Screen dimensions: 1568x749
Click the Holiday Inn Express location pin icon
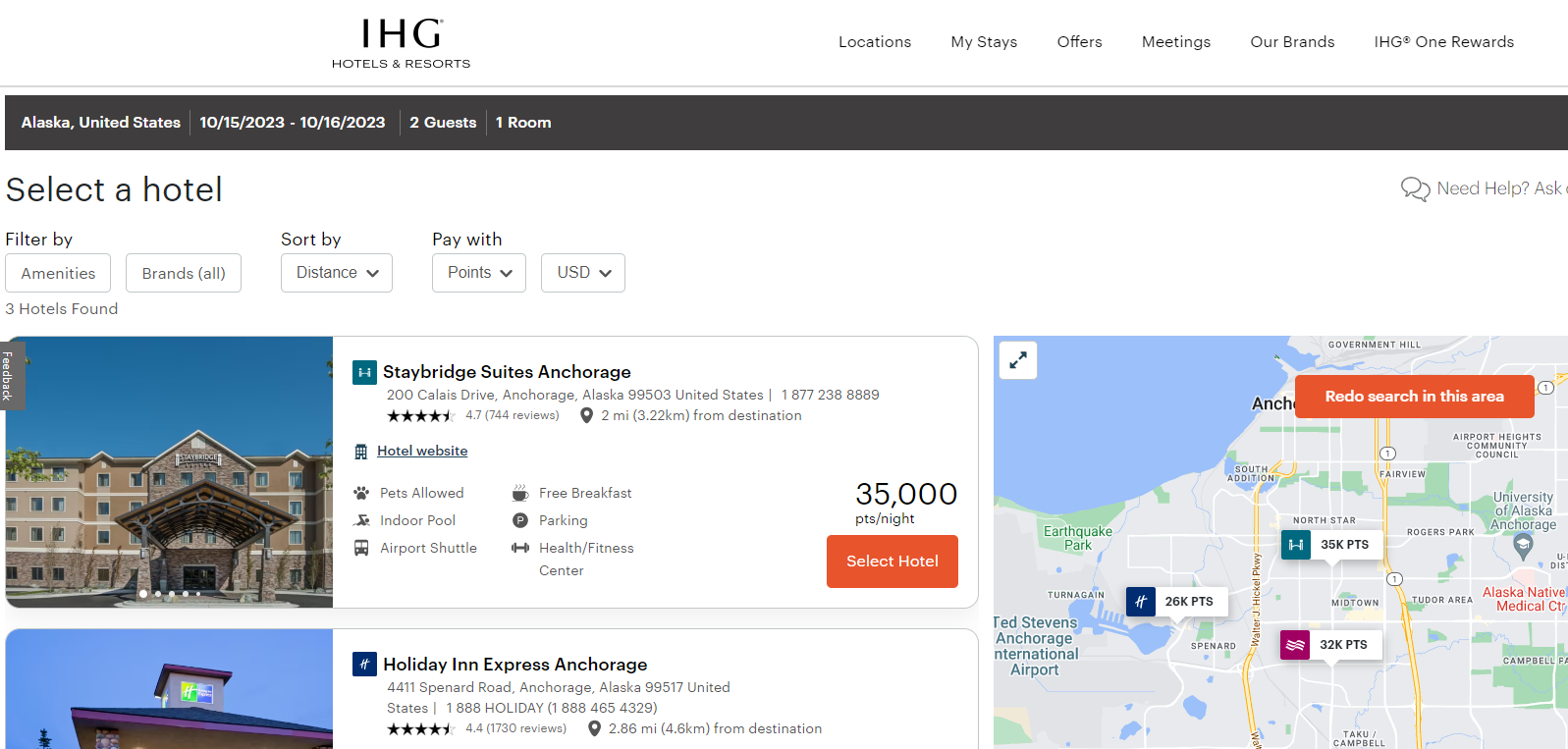pyautogui.click(x=594, y=728)
